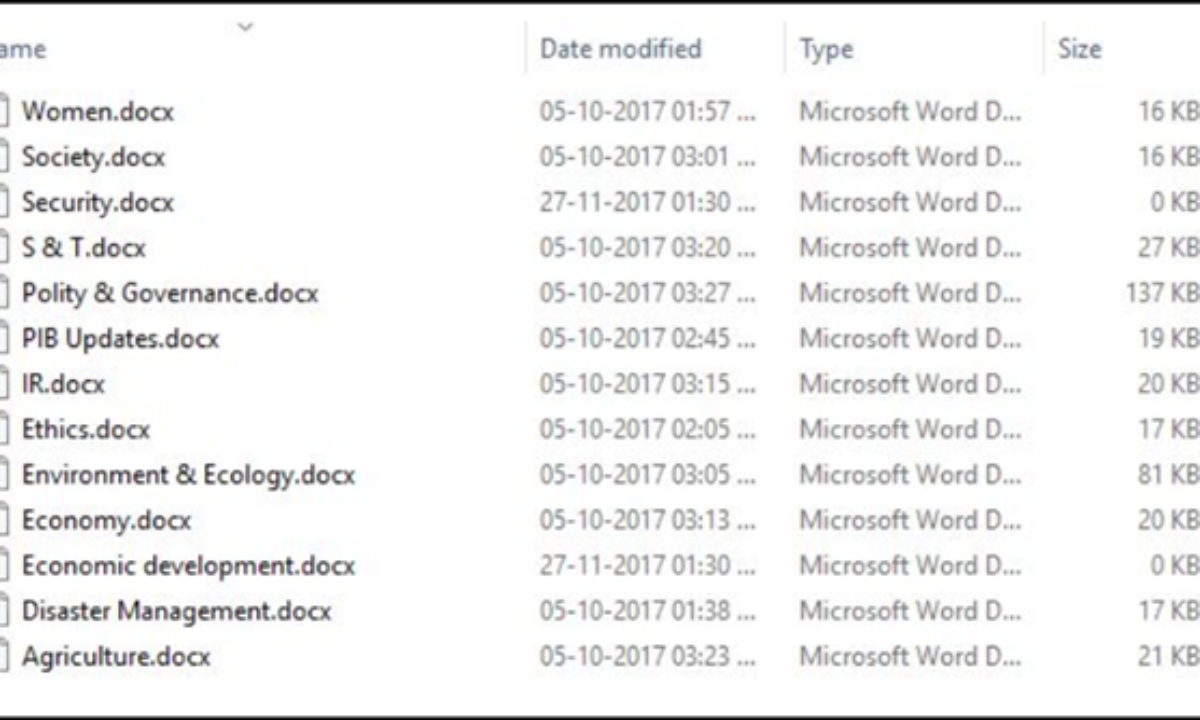Click the Security.docx file icon
This screenshot has height=720, width=1200.
pos(4,202)
